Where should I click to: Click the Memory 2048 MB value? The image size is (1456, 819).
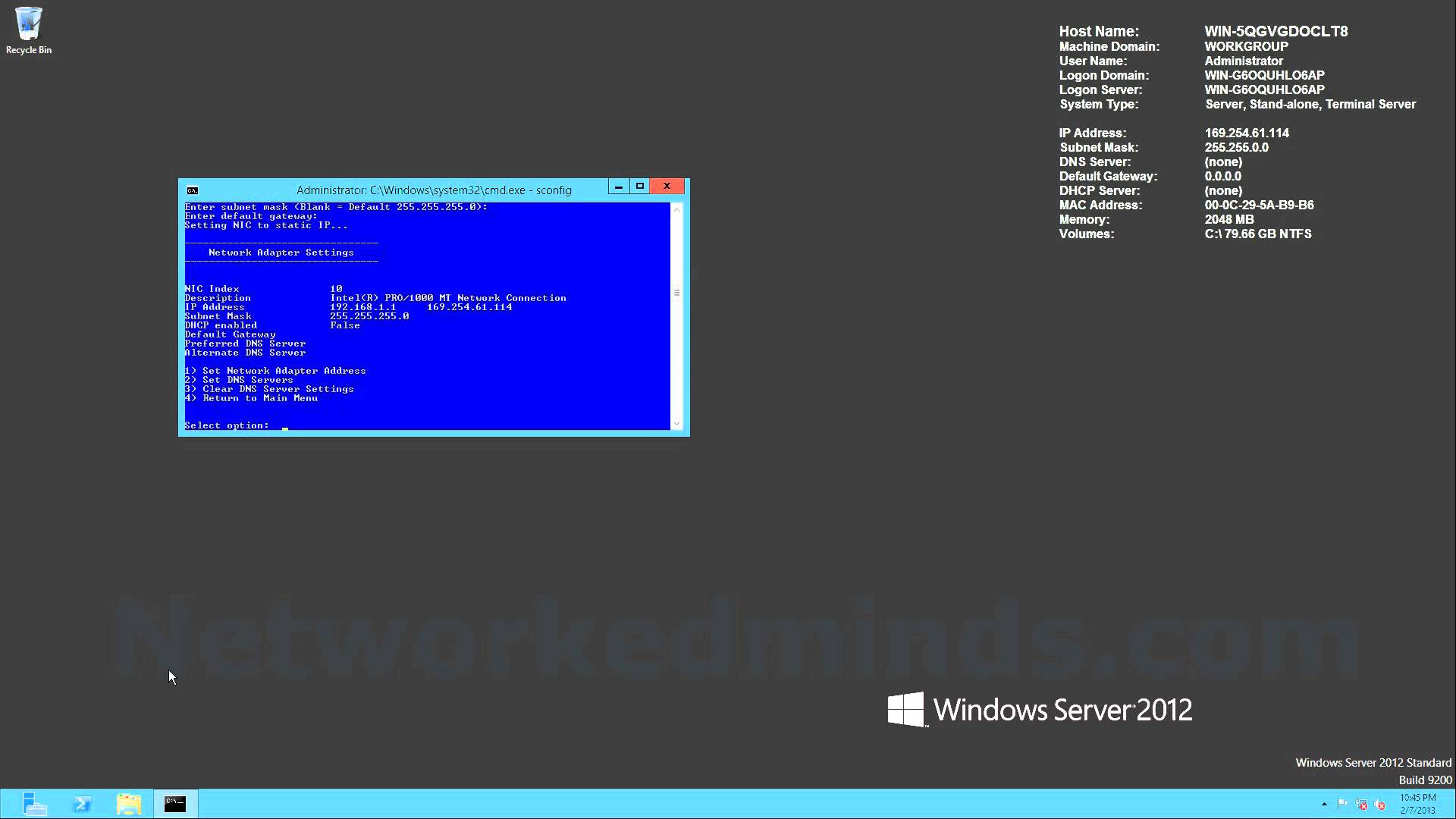coord(1229,219)
